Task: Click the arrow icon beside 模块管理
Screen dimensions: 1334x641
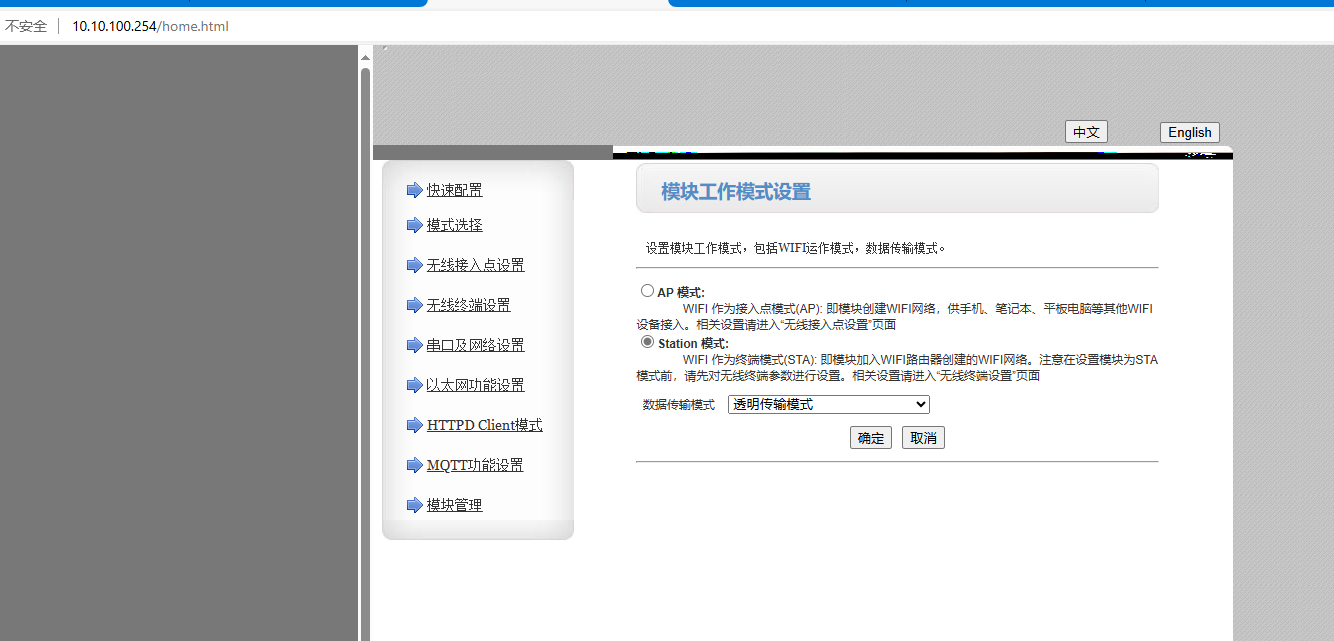Action: click(x=414, y=505)
